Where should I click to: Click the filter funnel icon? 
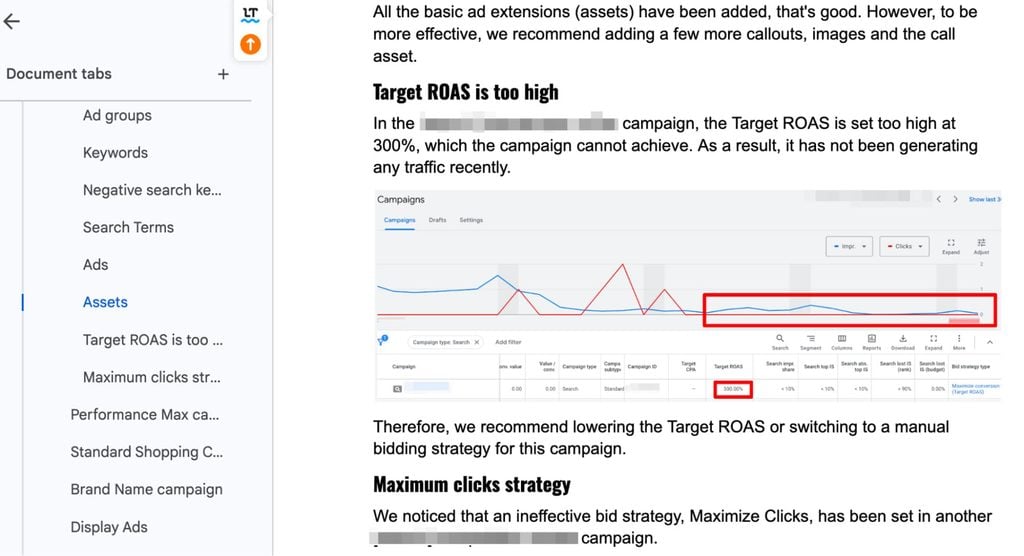[x=383, y=341]
